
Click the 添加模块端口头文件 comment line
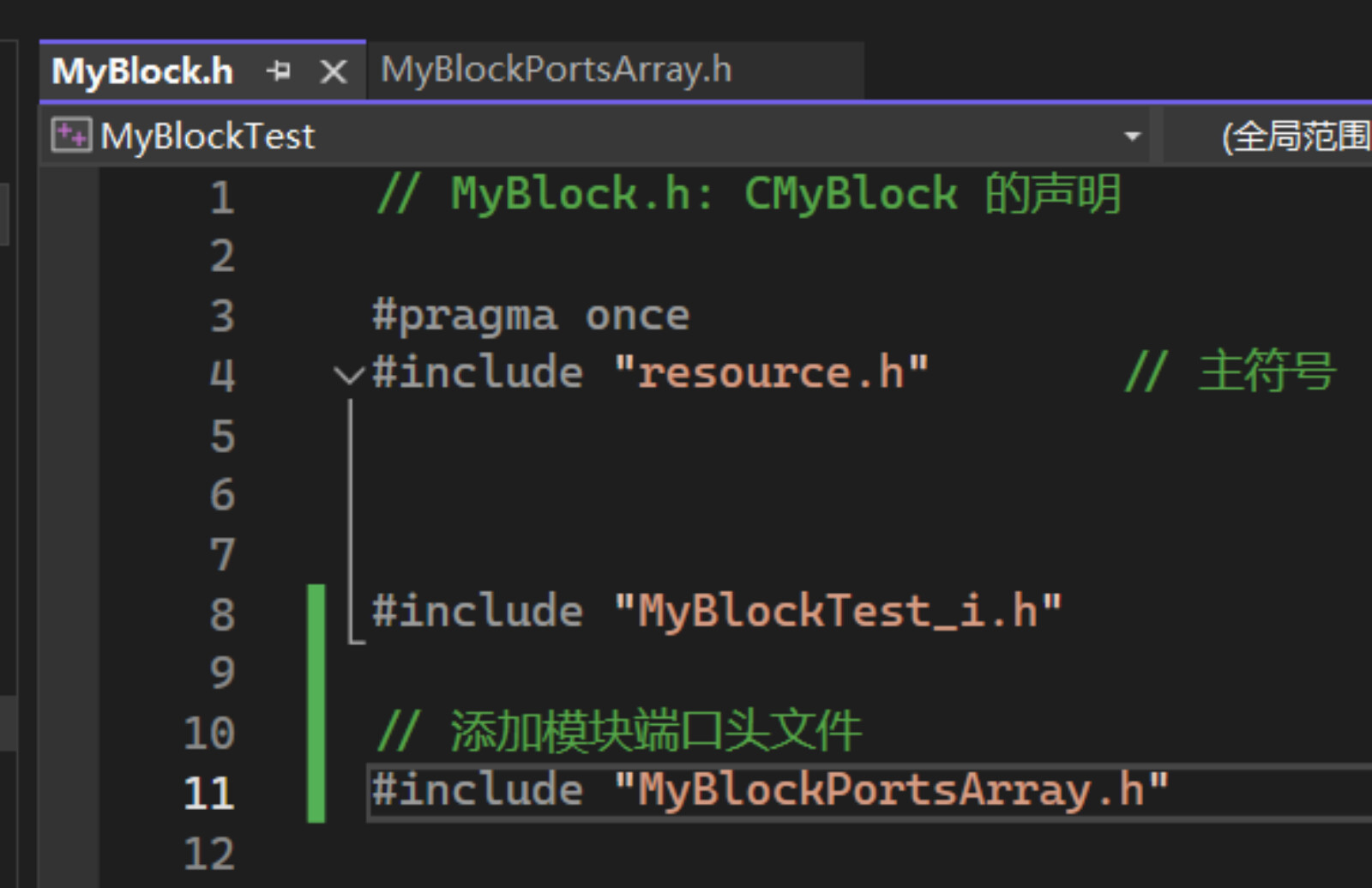[619, 732]
